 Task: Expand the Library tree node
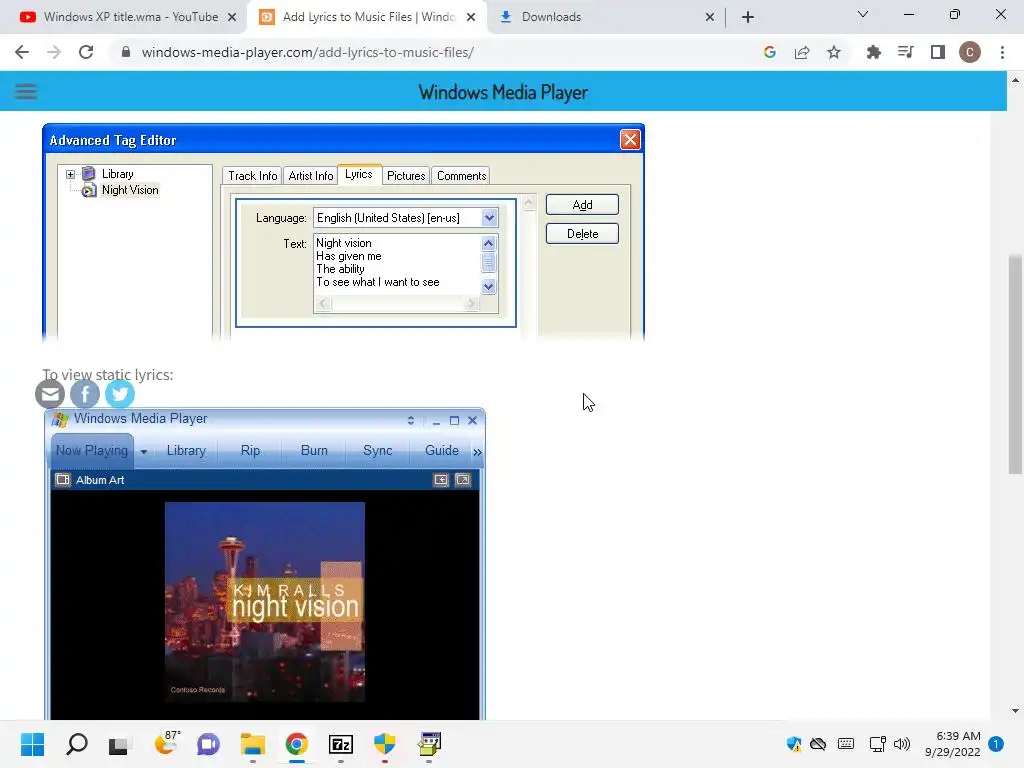pos(70,174)
